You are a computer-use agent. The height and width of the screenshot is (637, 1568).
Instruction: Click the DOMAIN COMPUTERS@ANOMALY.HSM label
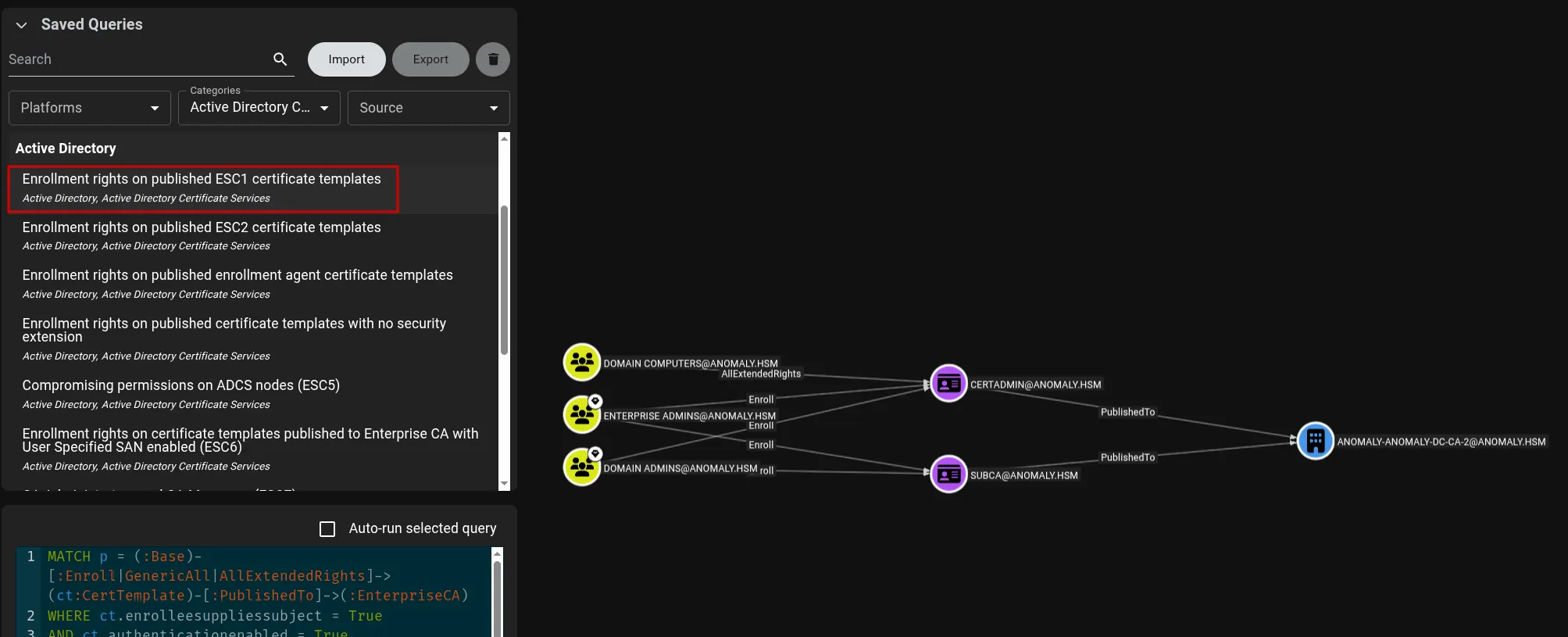point(691,363)
